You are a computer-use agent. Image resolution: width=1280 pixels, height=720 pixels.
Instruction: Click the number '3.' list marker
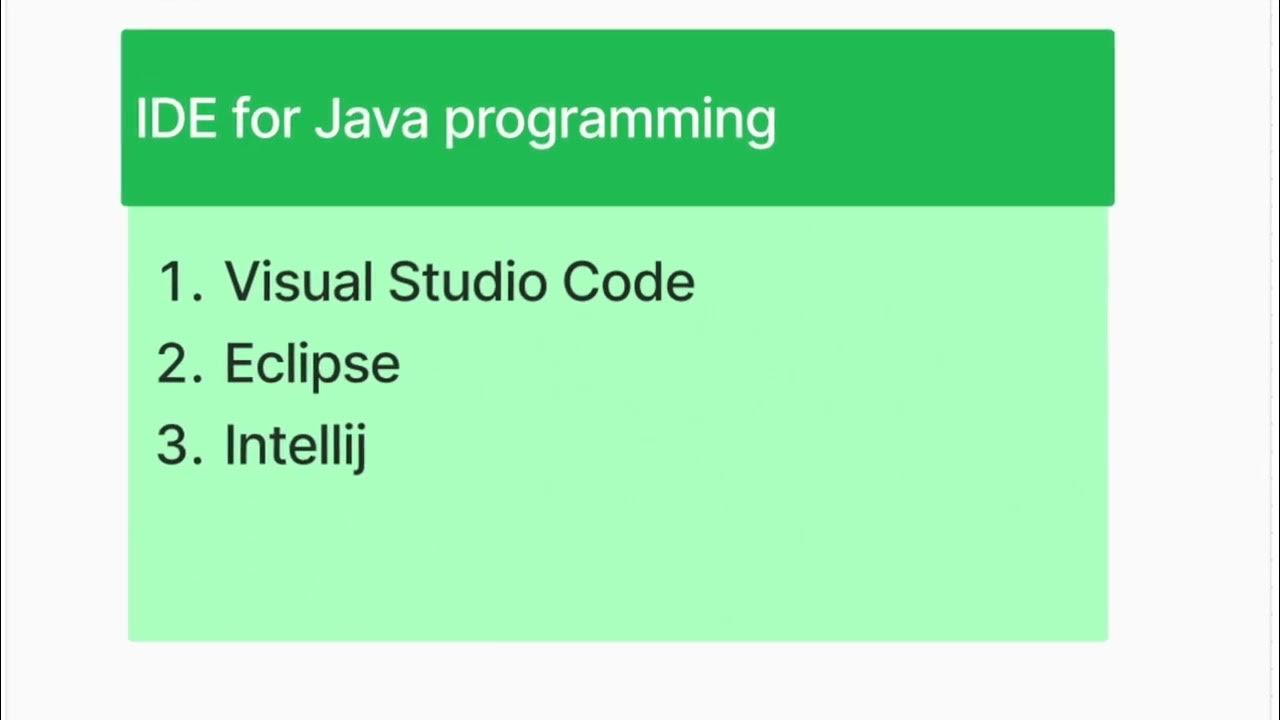[x=181, y=445]
